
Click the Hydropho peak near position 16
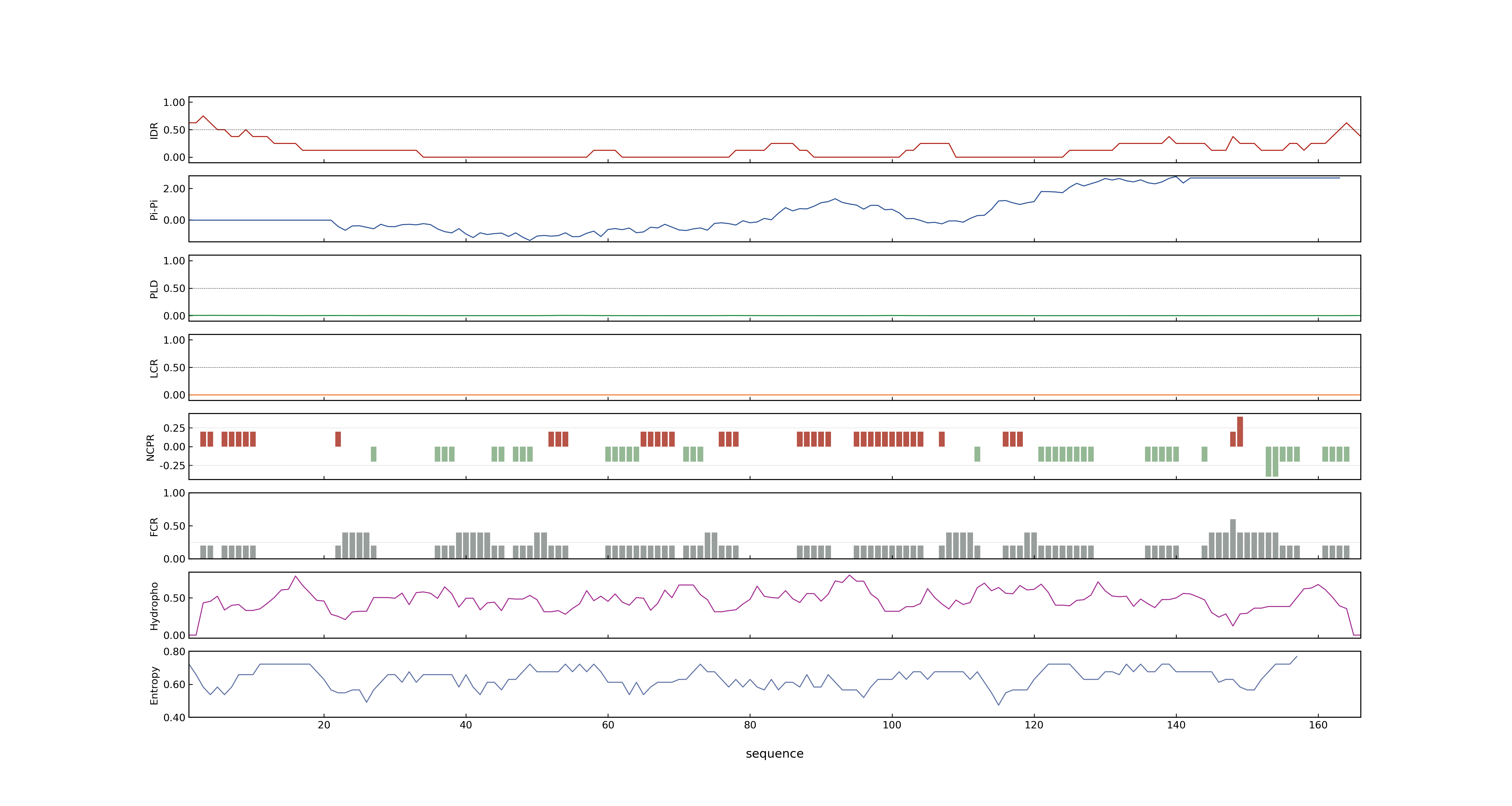click(x=295, y=576)
